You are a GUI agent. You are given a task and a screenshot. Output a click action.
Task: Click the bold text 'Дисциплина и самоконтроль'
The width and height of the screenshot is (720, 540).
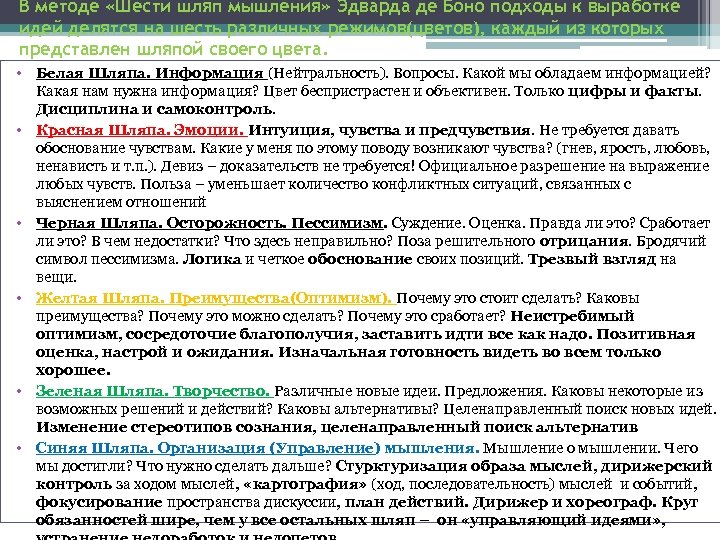point(154,110)
